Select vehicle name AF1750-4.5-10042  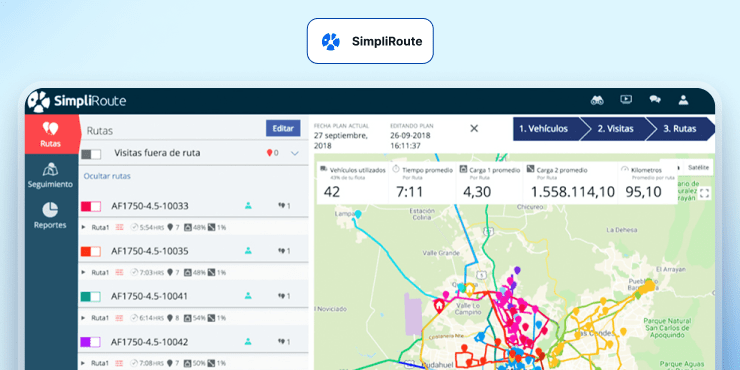pyautogui.click(x=150, y=342)
